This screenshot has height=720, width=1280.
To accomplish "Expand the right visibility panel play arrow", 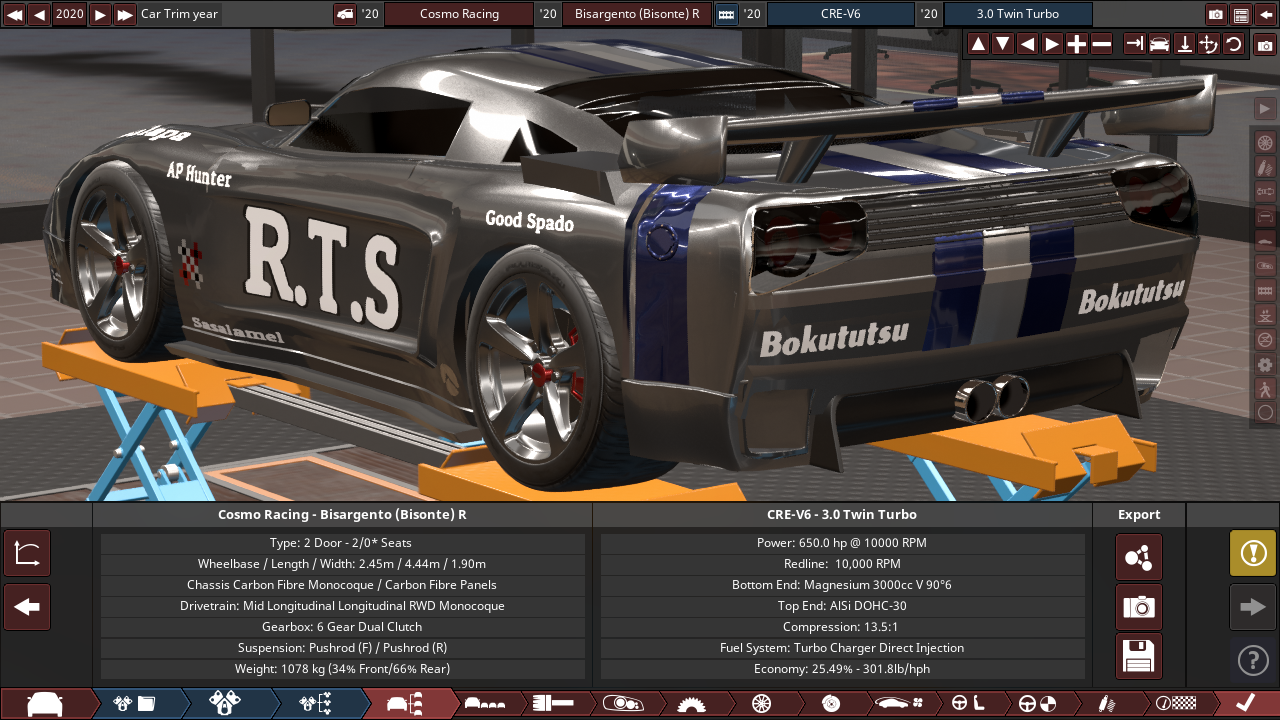I will (x=1265, y=109).
